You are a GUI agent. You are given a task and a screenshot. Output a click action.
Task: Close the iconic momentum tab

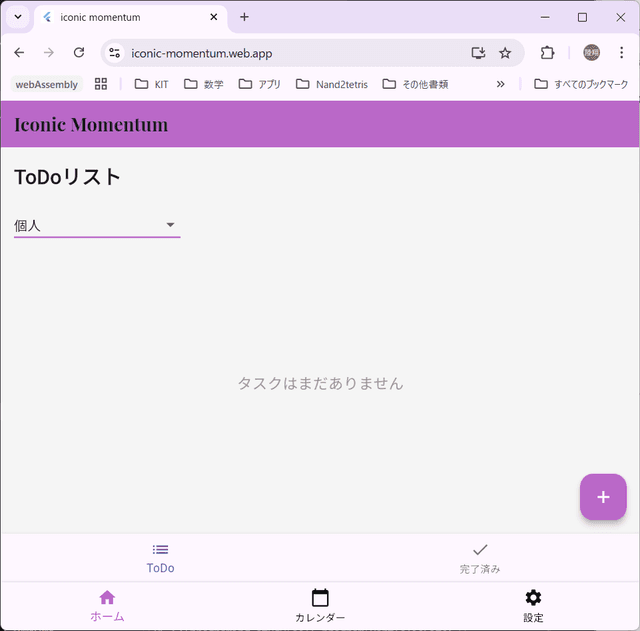tap(213, 17)
